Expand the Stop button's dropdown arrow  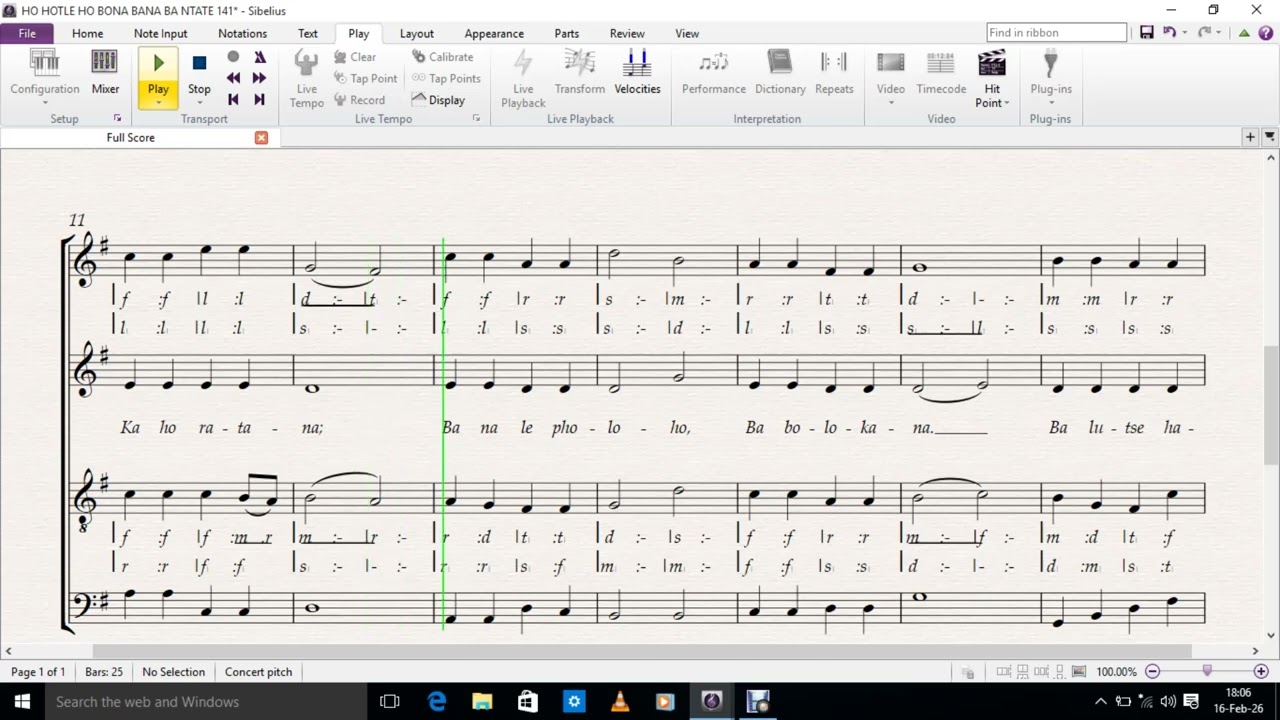click(199, 102)
